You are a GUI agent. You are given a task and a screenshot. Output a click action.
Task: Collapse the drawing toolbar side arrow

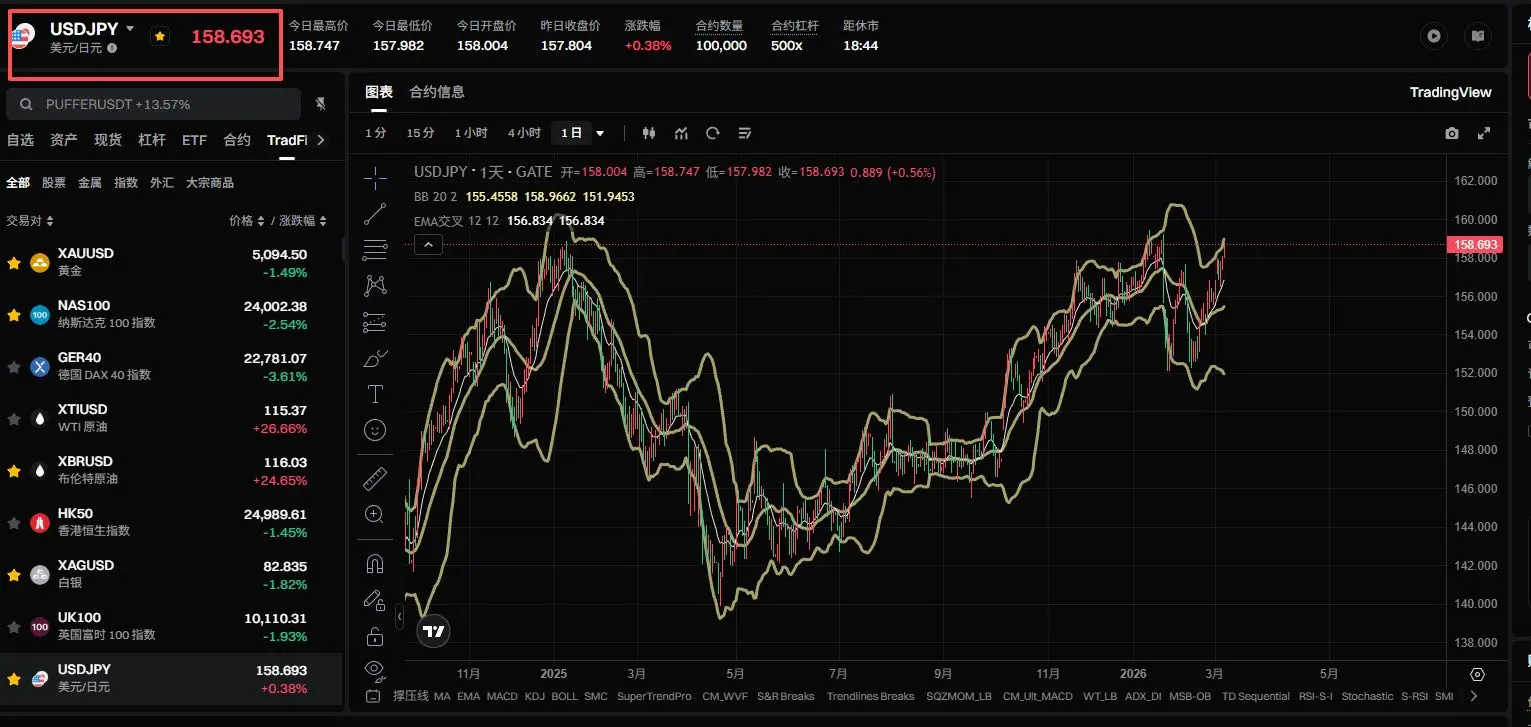399,617
